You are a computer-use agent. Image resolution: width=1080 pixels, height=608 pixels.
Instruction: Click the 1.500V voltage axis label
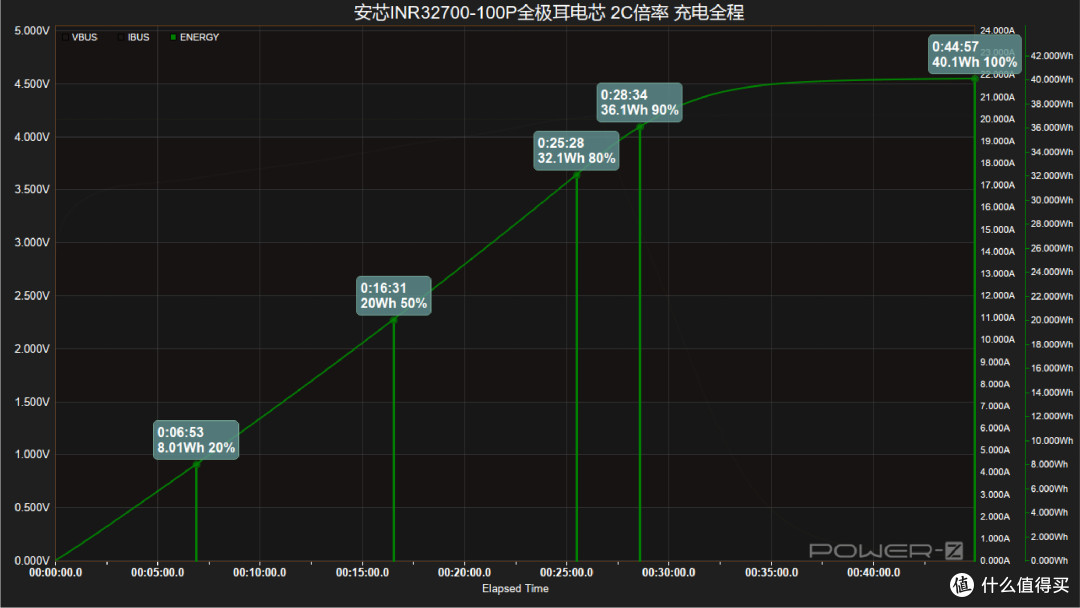point(32,401)
